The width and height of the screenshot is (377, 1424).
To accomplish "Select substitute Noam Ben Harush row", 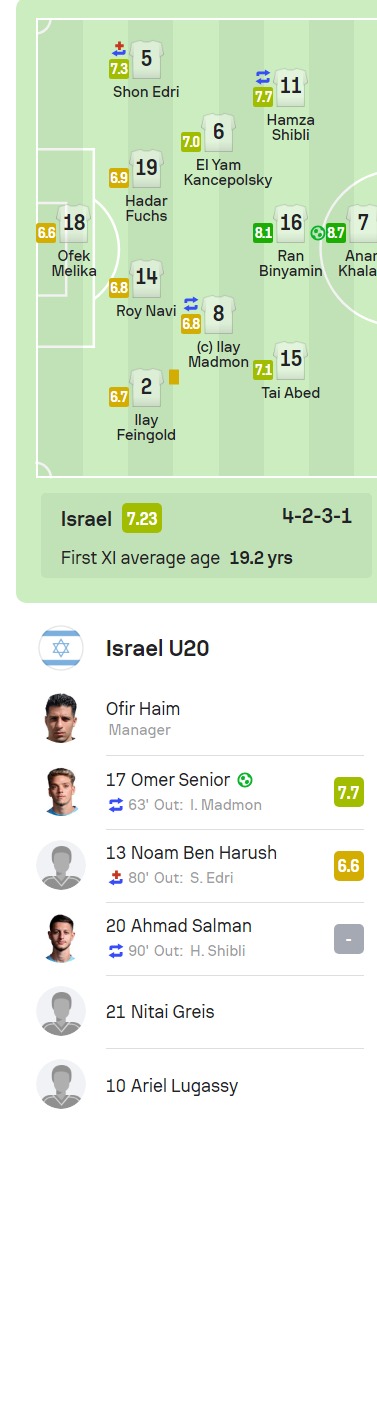I will click(200, 865).
